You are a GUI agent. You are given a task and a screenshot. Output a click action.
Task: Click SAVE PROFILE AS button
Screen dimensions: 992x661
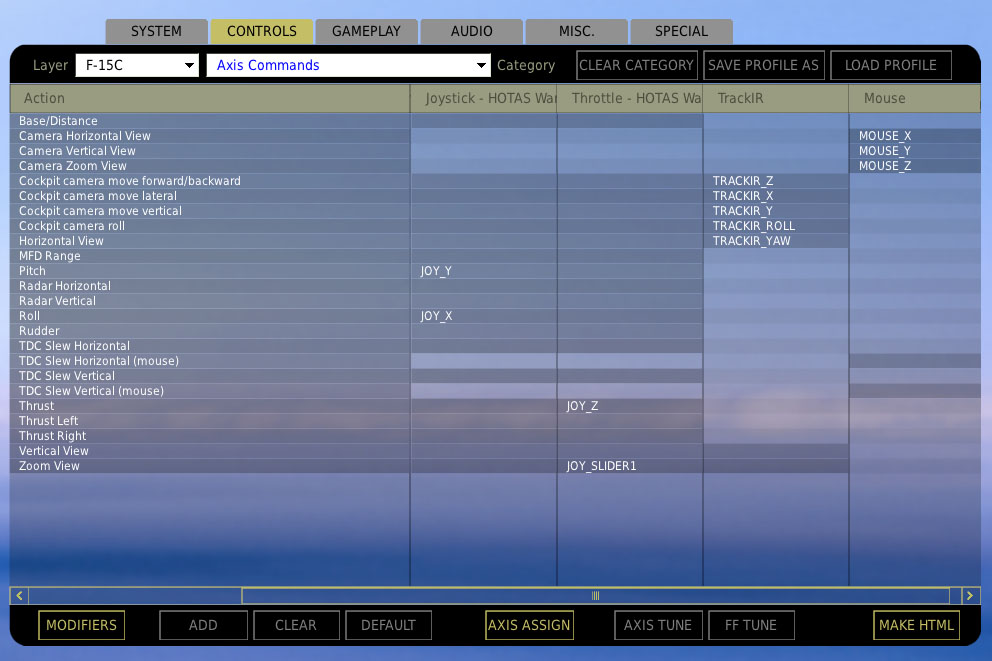click(764, 65)
